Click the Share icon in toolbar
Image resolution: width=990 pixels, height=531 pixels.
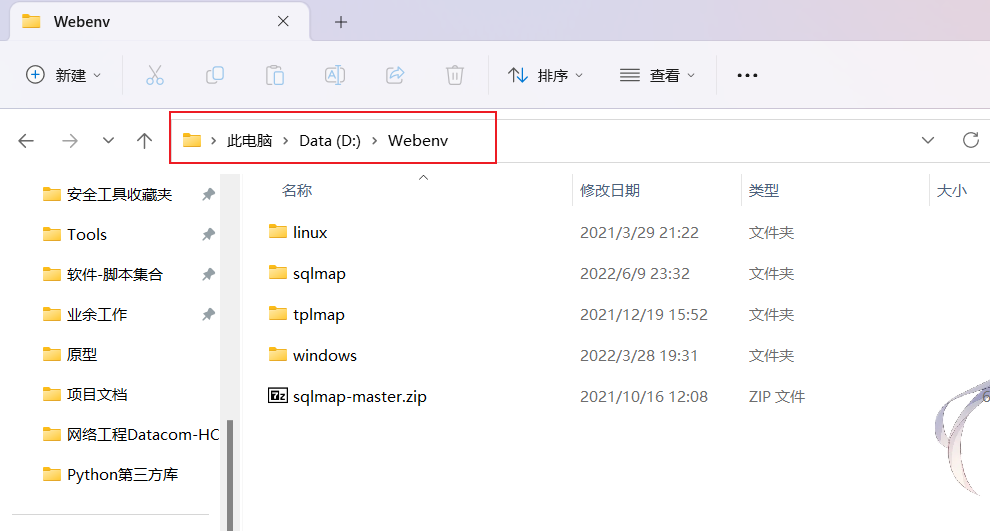395,75
